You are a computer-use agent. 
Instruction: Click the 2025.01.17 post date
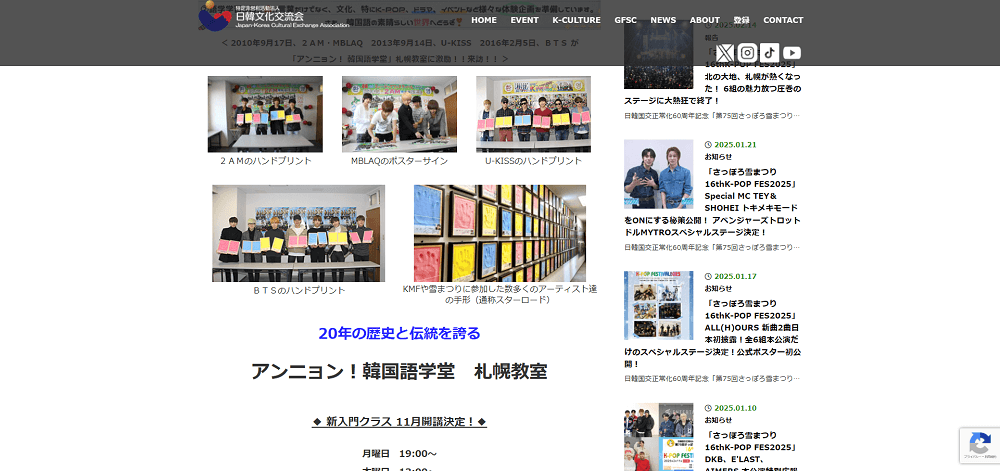[x=735, y=277]
